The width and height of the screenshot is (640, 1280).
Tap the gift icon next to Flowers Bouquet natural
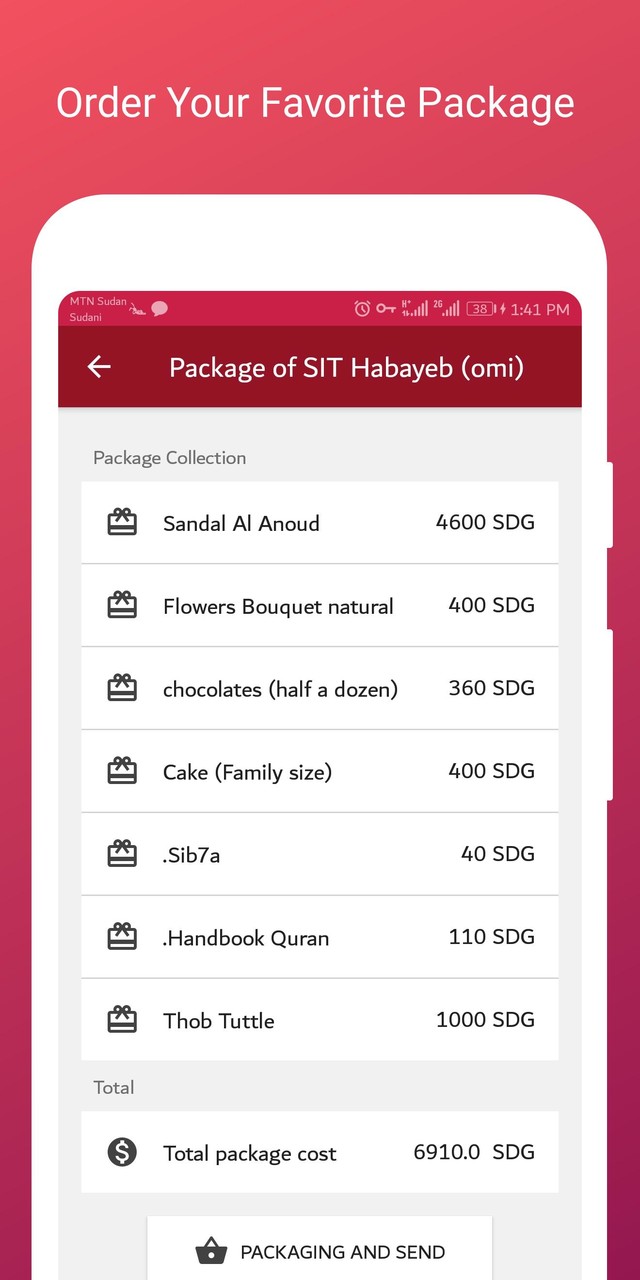click(122, 605)
